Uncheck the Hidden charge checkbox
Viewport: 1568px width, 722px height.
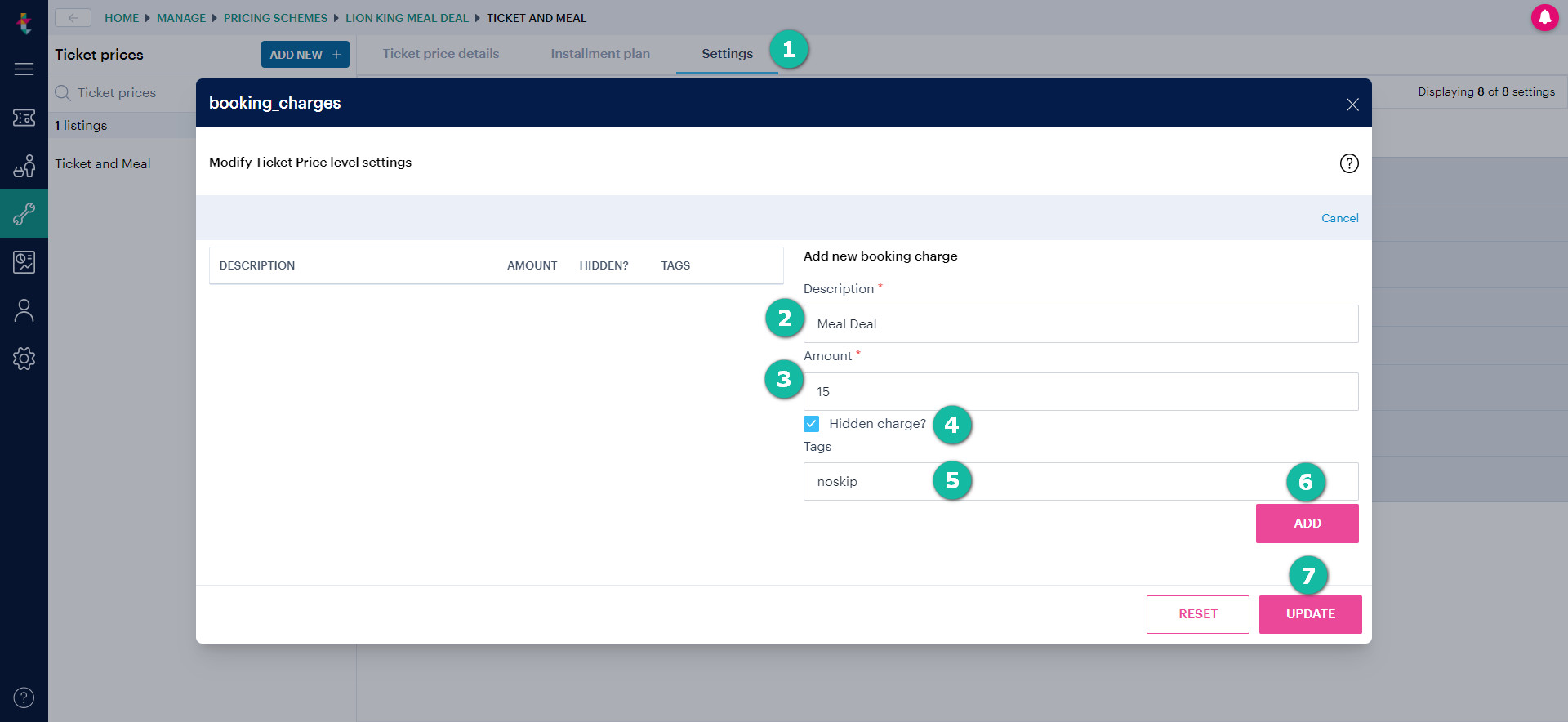click(811, 424)
